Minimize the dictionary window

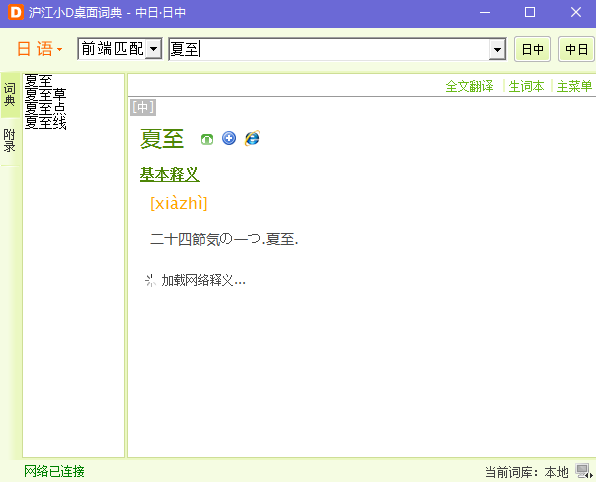pos(485,13)
